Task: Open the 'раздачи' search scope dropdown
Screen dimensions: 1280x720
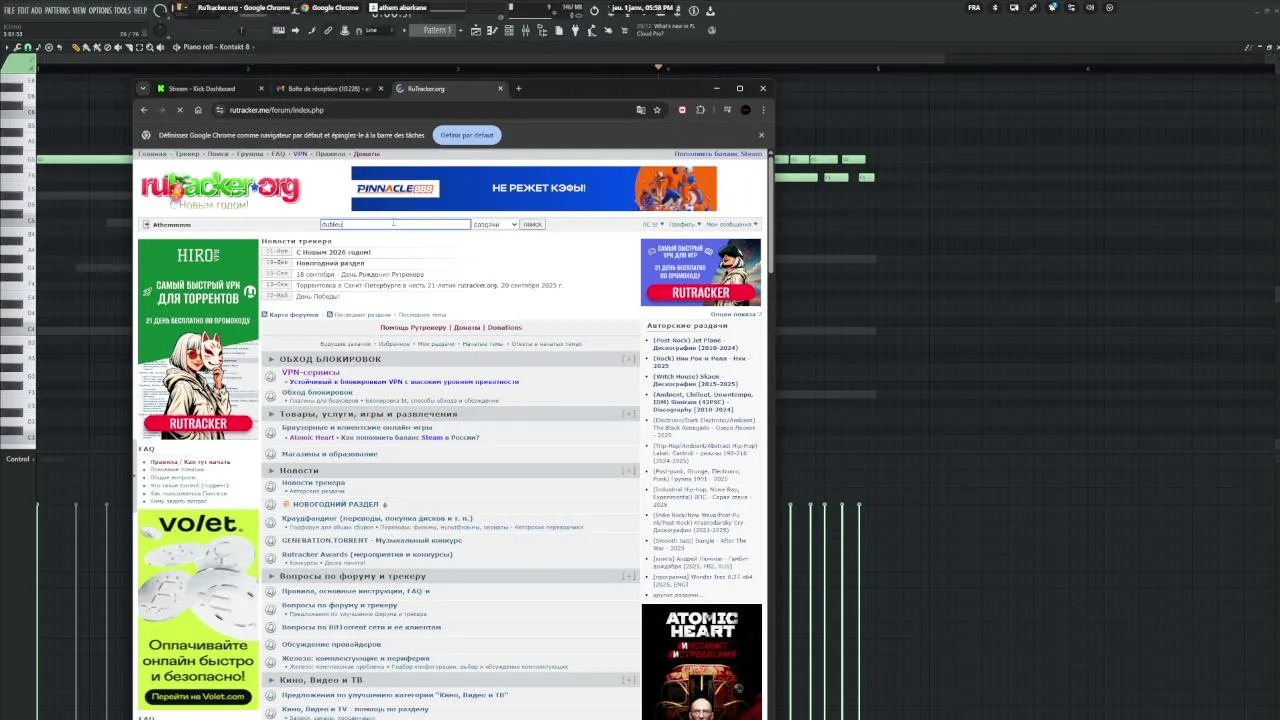Action: pos(495,224)
